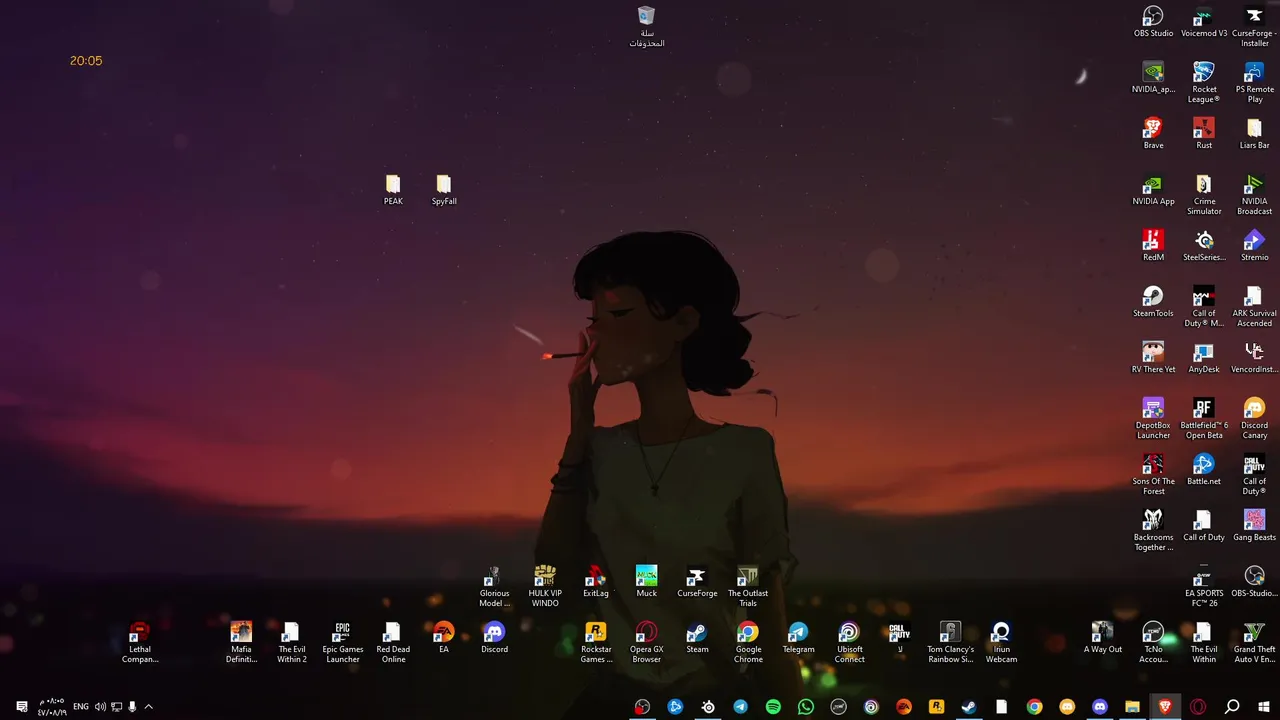This screenshot has height=720, width=1280.
Task: Select the Glorious Model desktop icon
Action: click(494, 586)
